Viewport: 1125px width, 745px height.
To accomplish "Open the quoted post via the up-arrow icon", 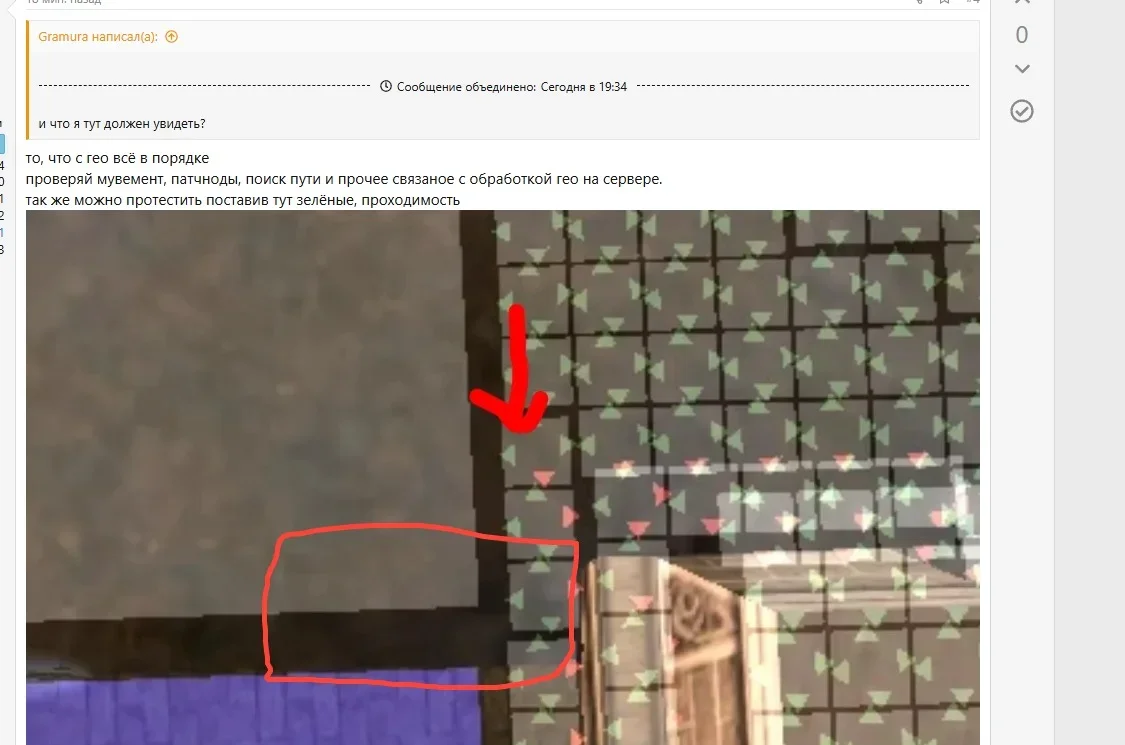I will click(x=171, y=37).
